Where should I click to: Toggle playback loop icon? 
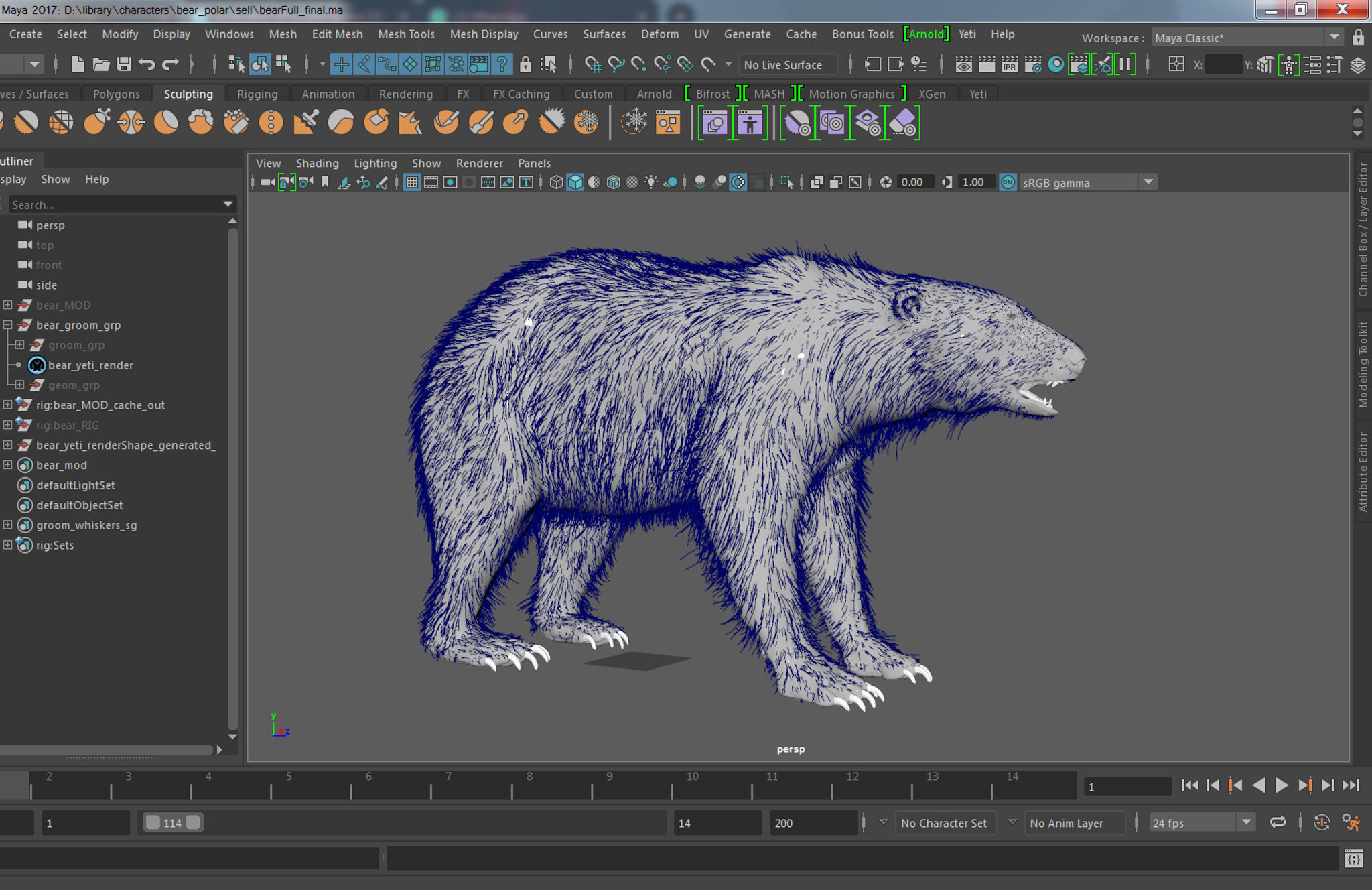pyautogui.click(x=1278, y=822)
